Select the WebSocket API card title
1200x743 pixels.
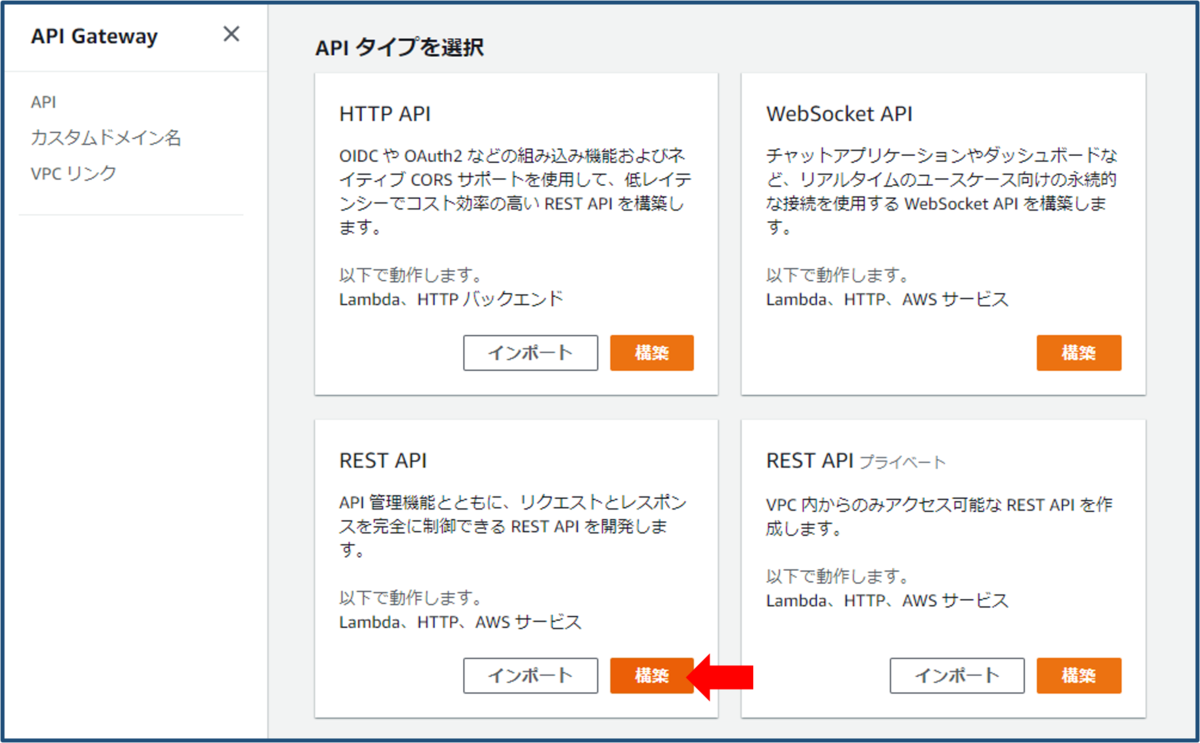click(x=839, y=113)
